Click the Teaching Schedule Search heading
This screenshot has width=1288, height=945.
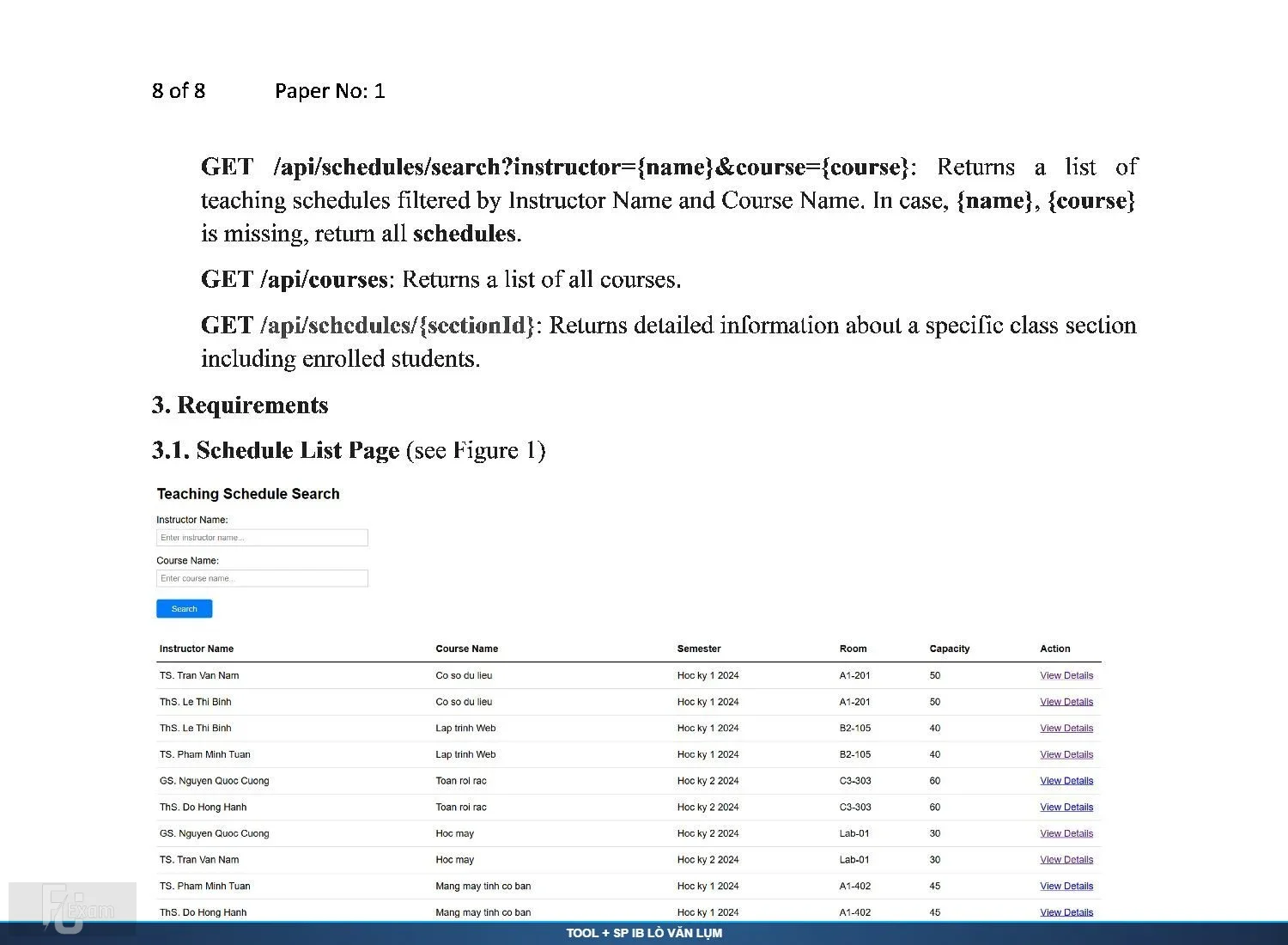point(248,494)
